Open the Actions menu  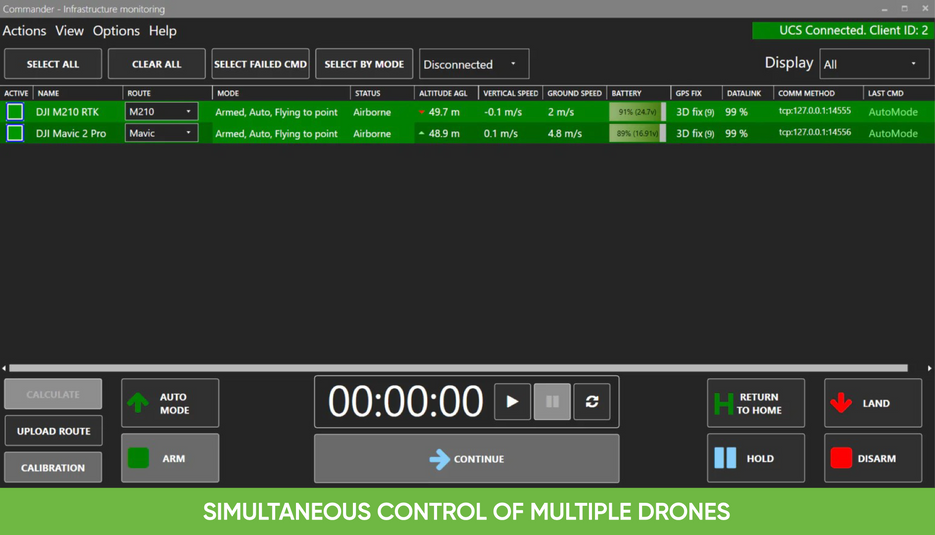point(24,31)
